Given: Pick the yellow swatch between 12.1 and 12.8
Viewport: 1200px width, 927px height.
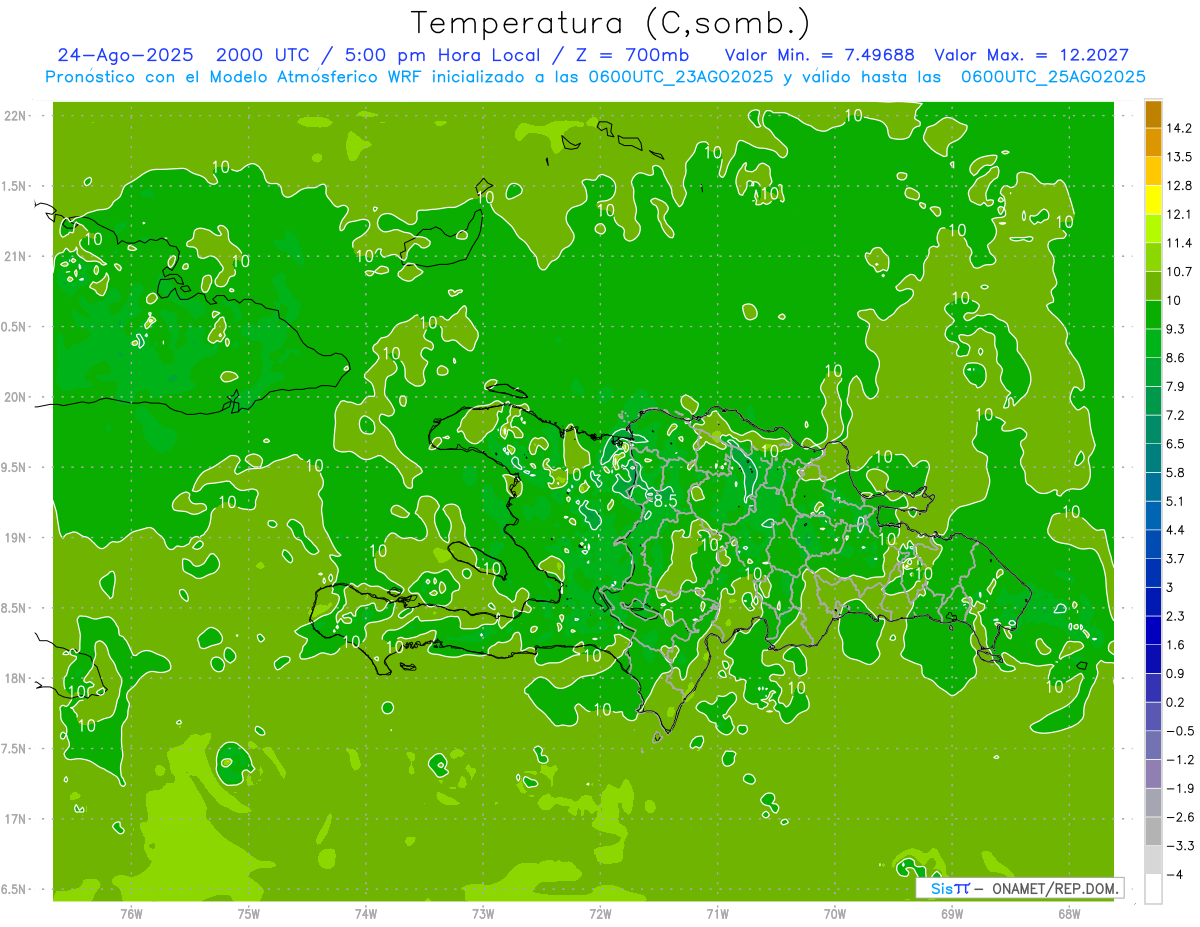Looking at the screenshot, I should [1153, 200].
